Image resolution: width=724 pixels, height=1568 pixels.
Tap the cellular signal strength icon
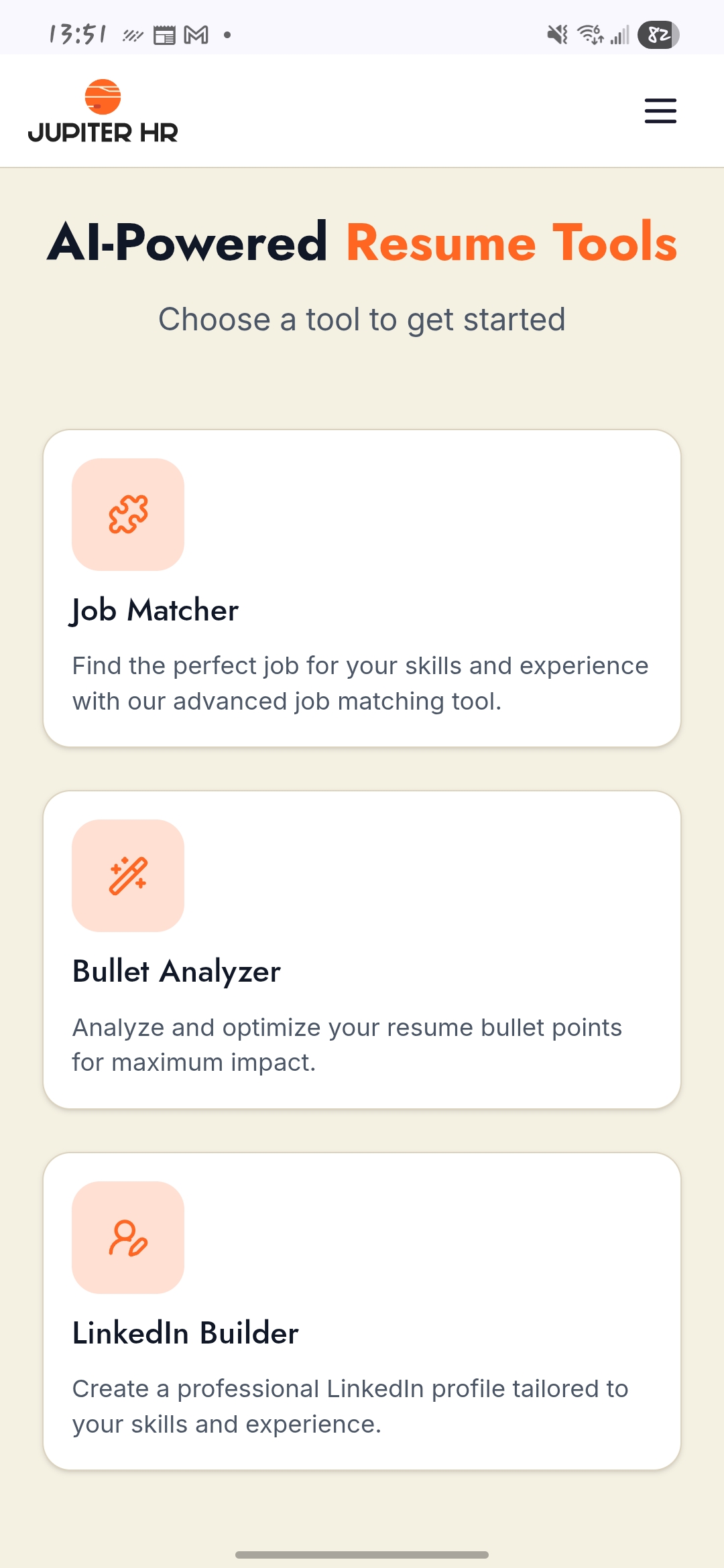pos(620,35)
